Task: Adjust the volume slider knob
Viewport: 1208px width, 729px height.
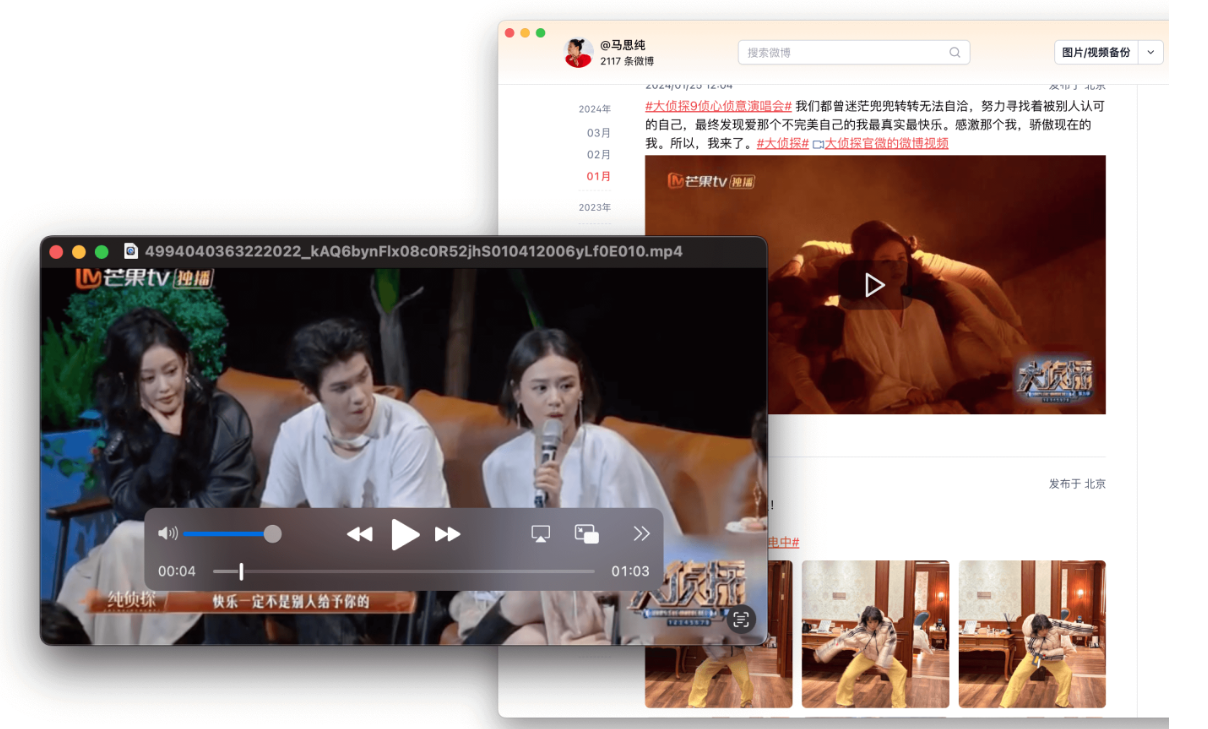Action: click(x=272, y=534)
